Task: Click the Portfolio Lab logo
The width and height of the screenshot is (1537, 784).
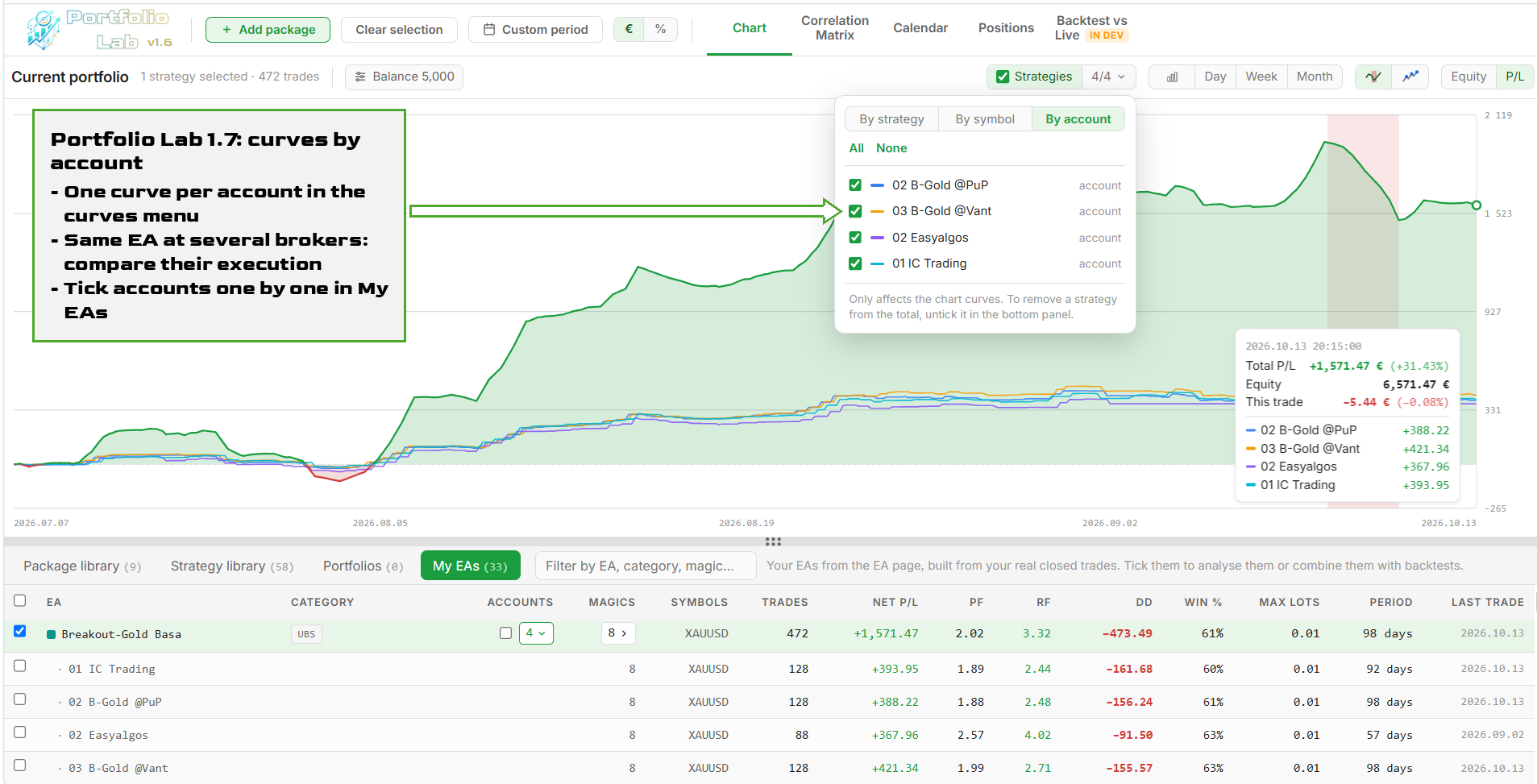Action: point(98,30)
